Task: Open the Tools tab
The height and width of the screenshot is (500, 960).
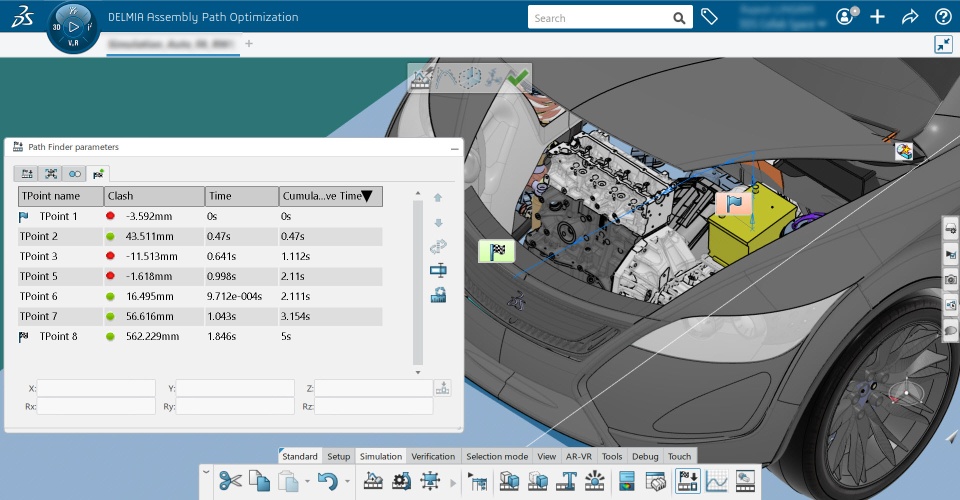Action: click(x=612, y=456)
